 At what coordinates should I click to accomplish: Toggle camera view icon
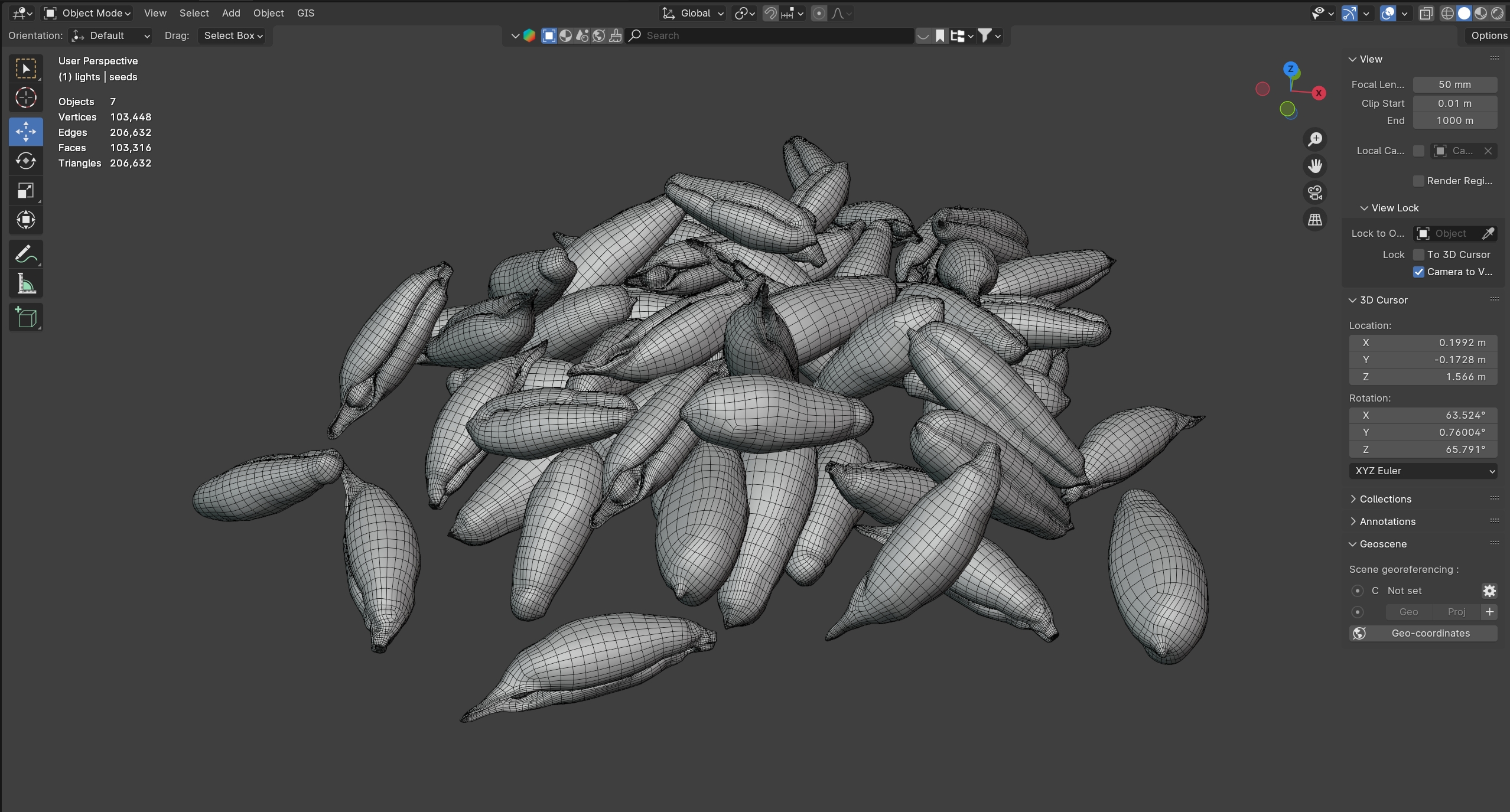1314,193
